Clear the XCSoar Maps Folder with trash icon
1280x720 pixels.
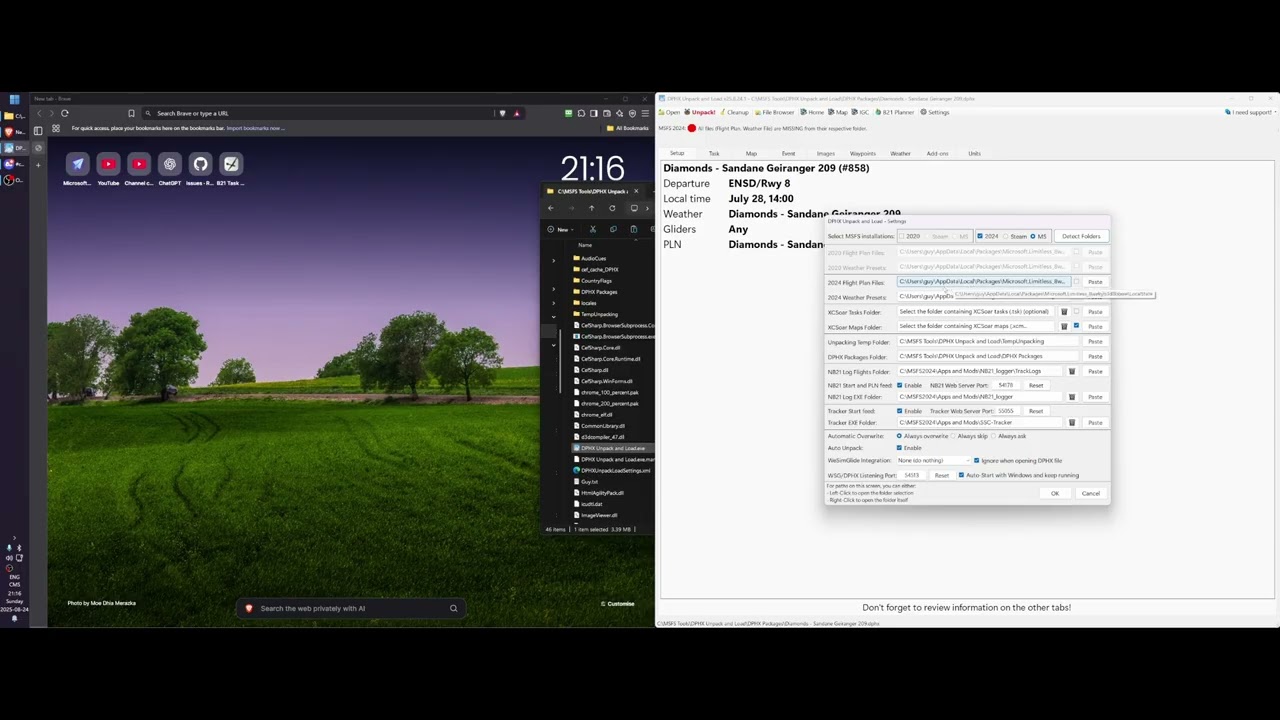click(x=1064, y=326)
